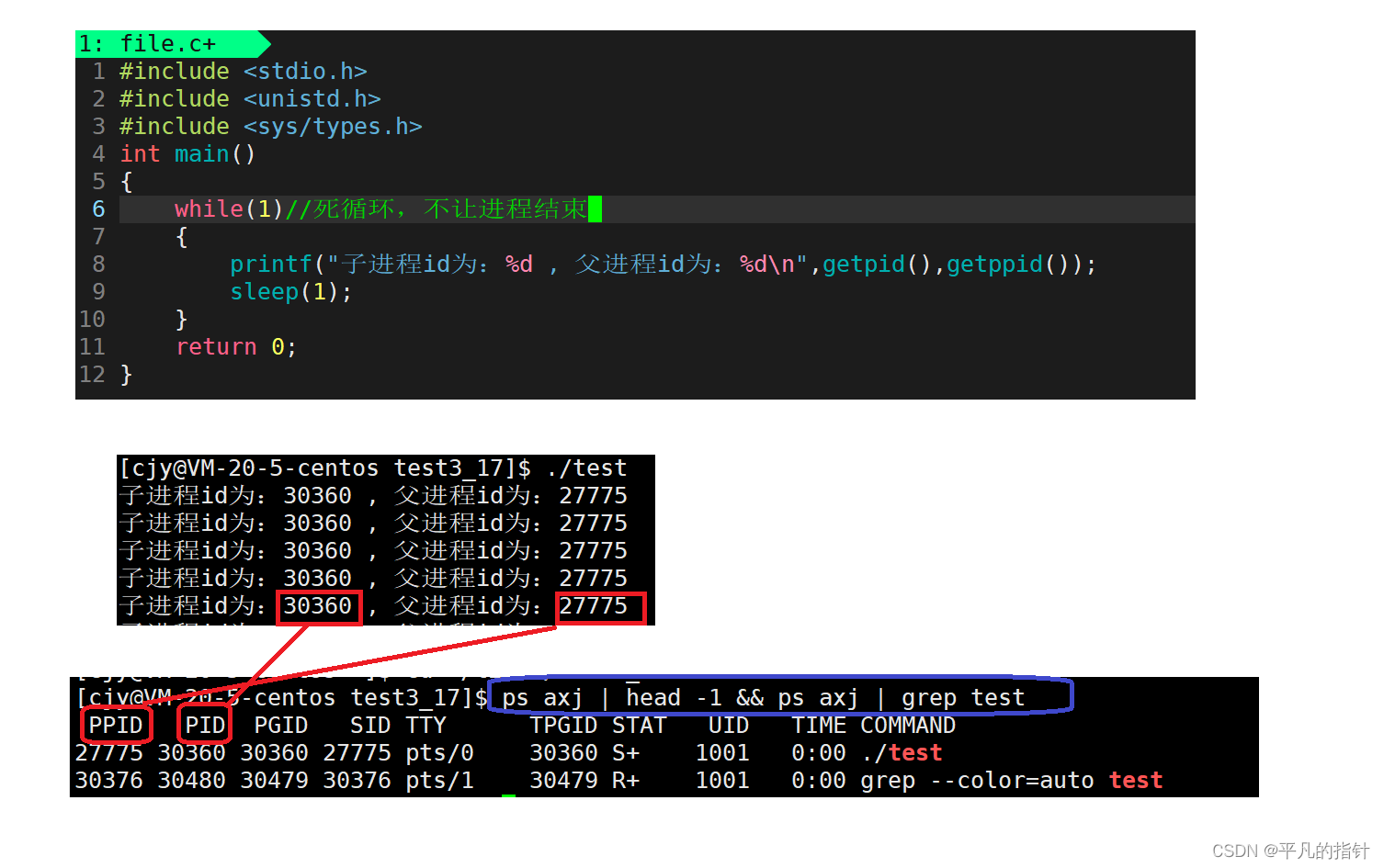Click the 'int main()' line

(x=187, y=153)
